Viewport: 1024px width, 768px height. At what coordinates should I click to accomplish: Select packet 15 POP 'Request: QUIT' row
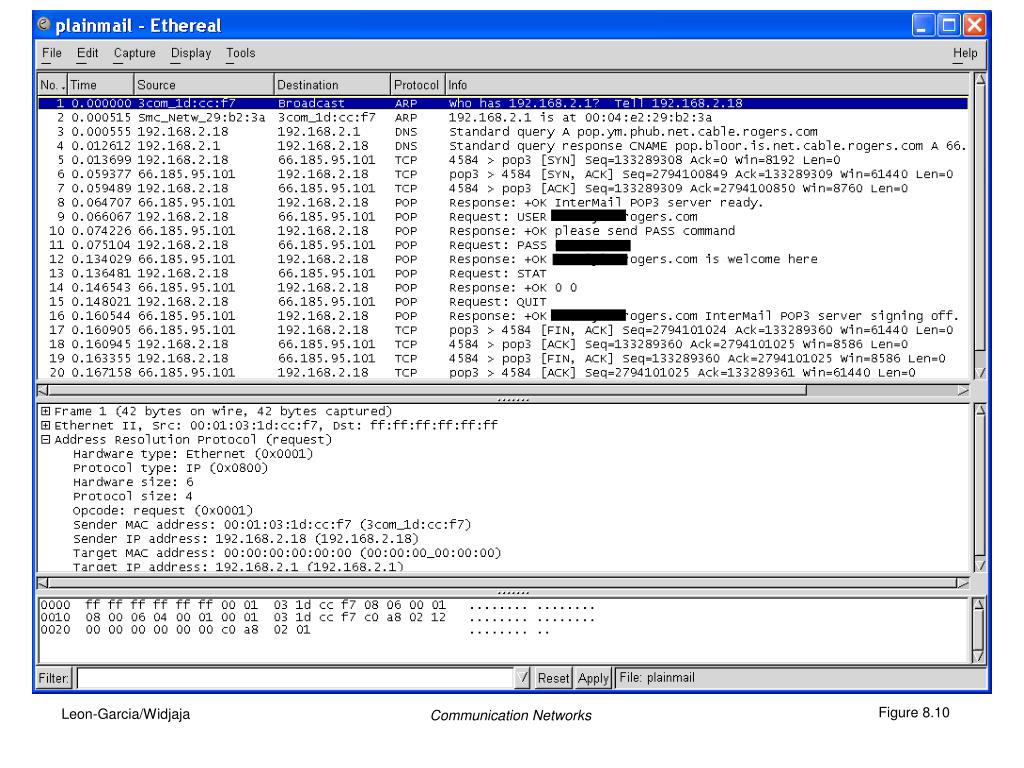point(503,302)
